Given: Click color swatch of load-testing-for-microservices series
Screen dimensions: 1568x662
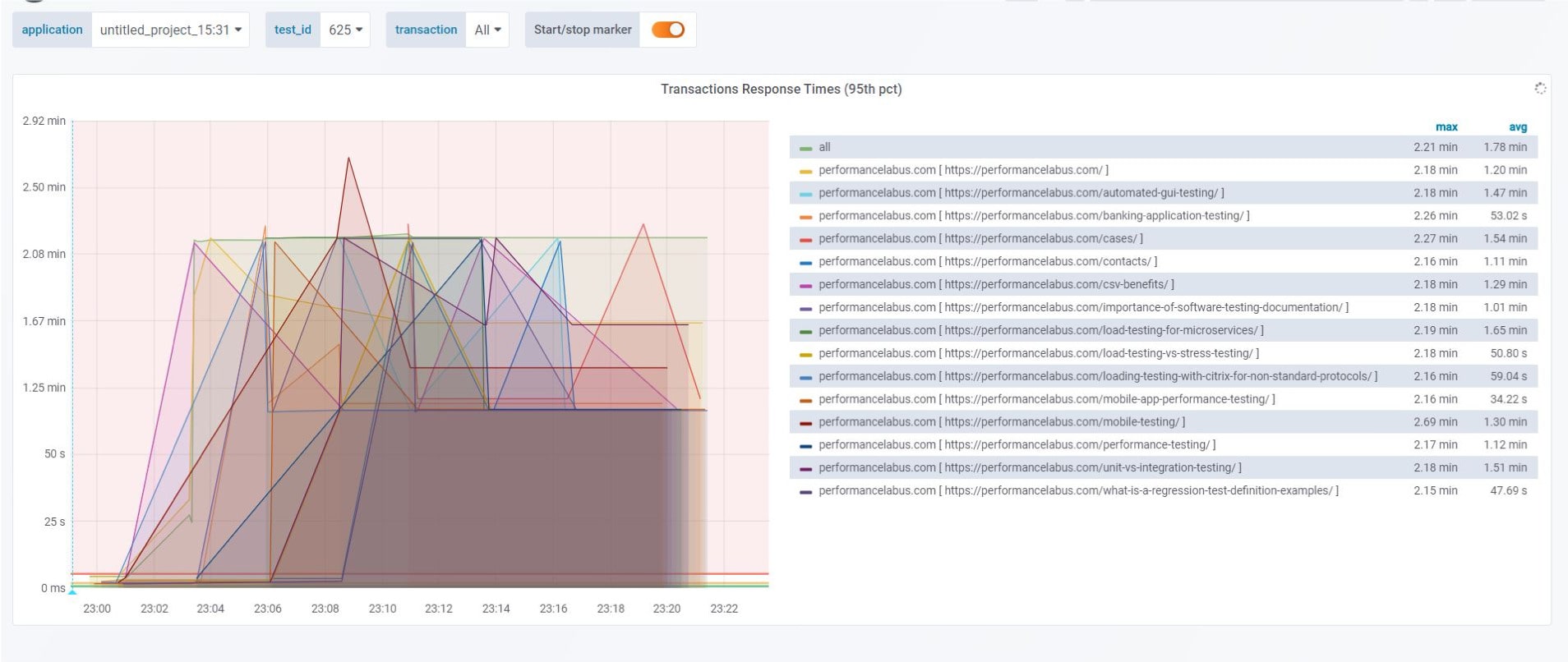Looking at the screenshot, I should [805, 332].
